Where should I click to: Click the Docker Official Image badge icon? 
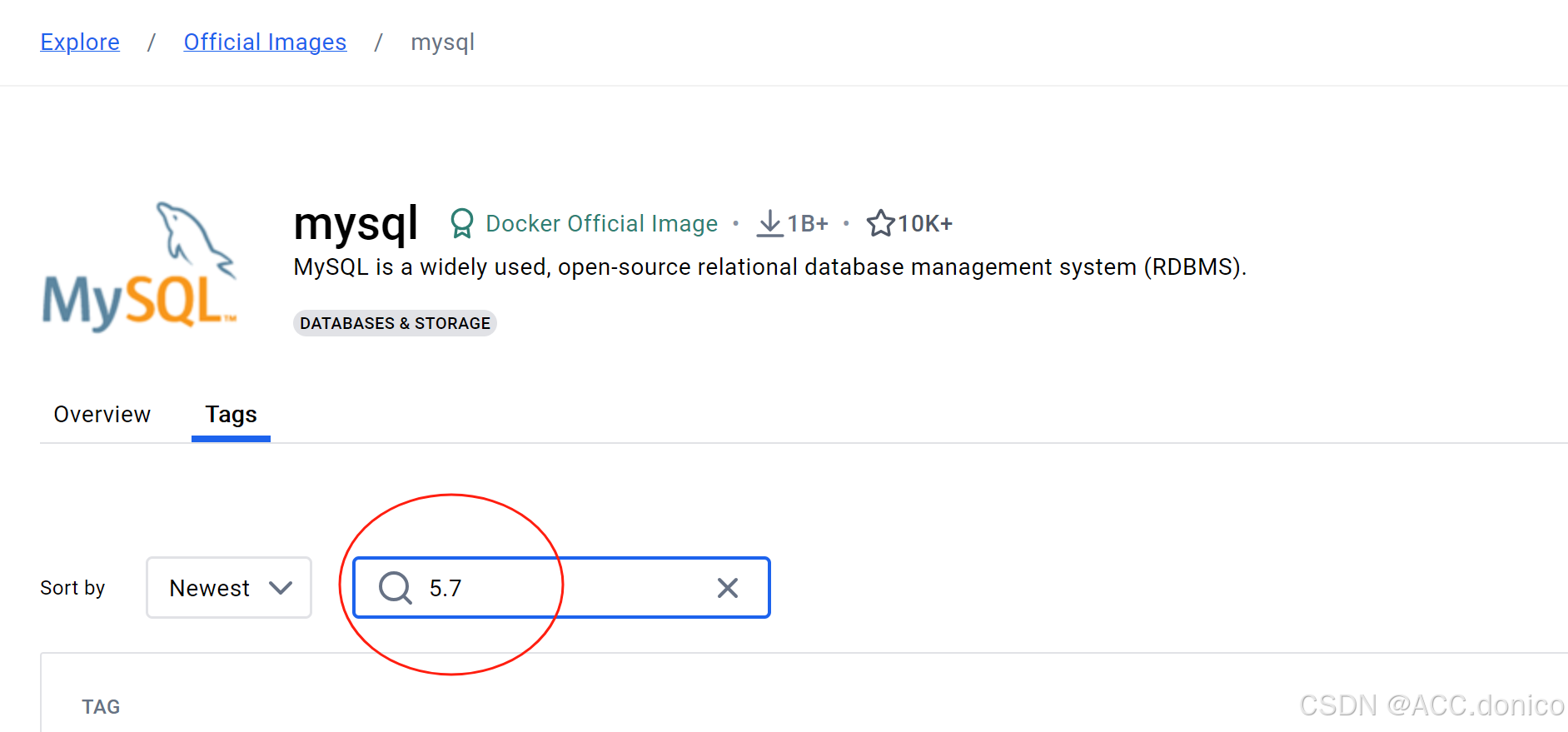(x=461, y=223)
